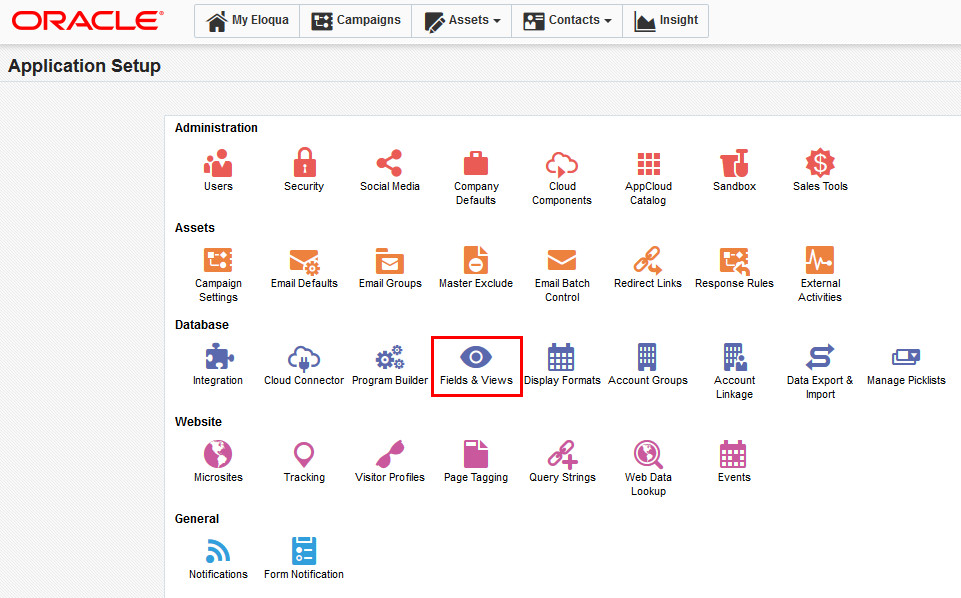The height and width of the screenshot is (598, 961).
Task: Open Data Export & Import icon
Action: [820, 357]
